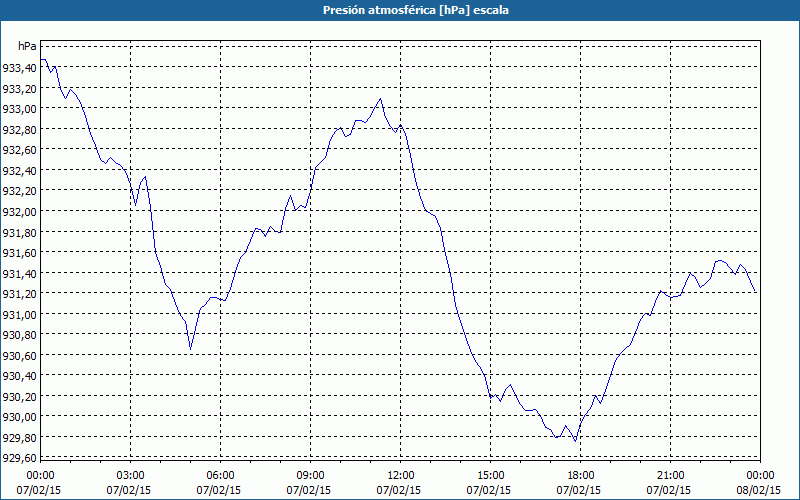
Task: Pick the 930,60 pressure label
Action: (19, 356)
